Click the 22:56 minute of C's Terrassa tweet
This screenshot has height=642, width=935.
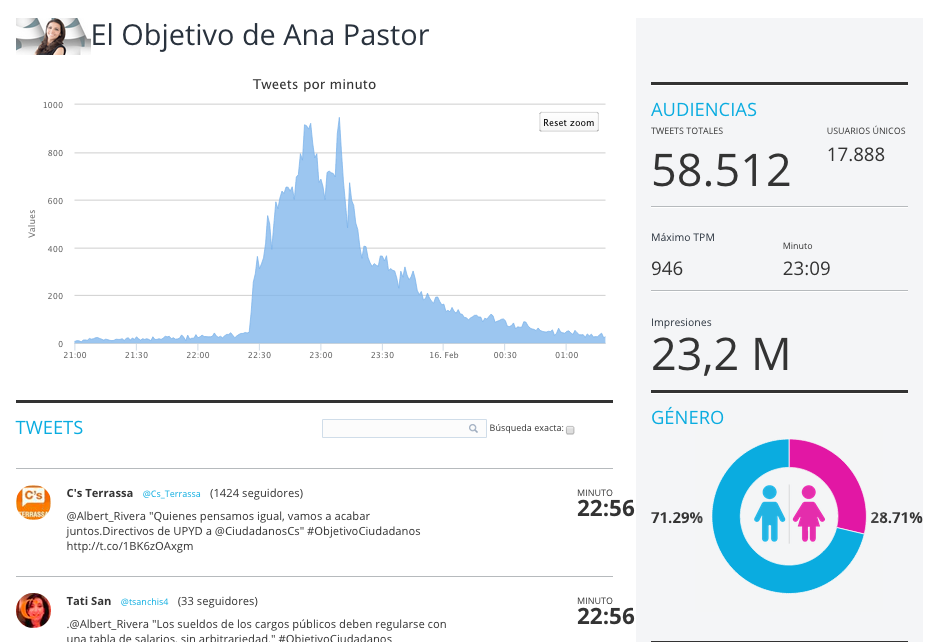coord(606,508)
